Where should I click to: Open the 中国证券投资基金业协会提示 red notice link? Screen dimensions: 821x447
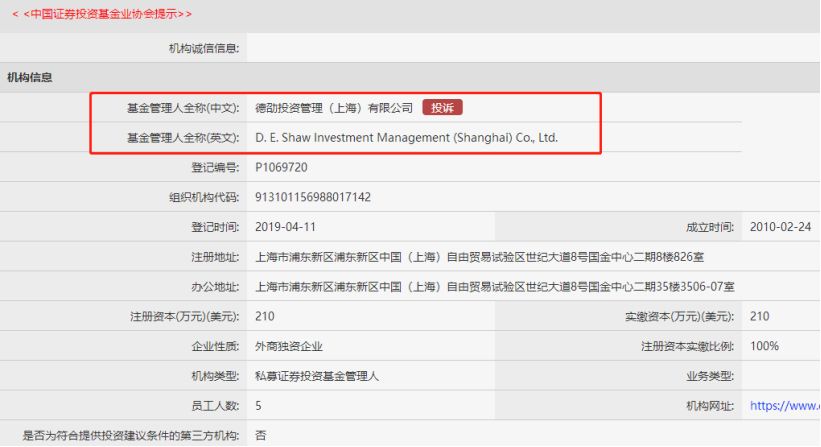point(102,14)
